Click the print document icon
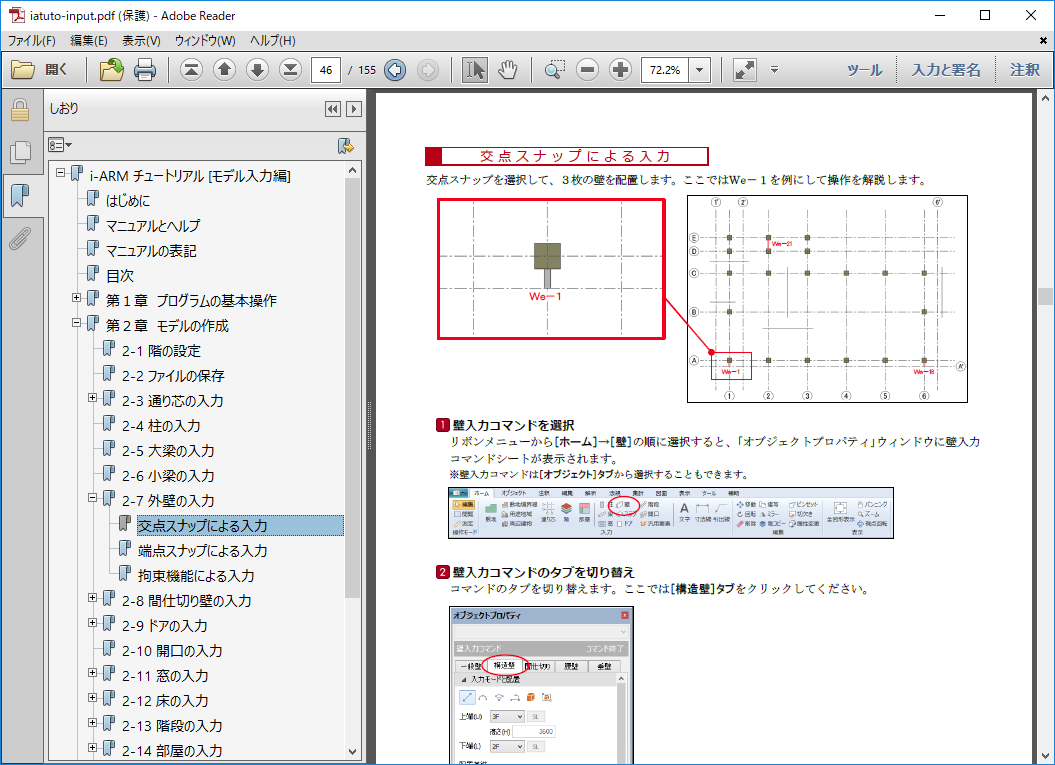The height and width of the screenshot is (765, 1055). coord(145,70)
